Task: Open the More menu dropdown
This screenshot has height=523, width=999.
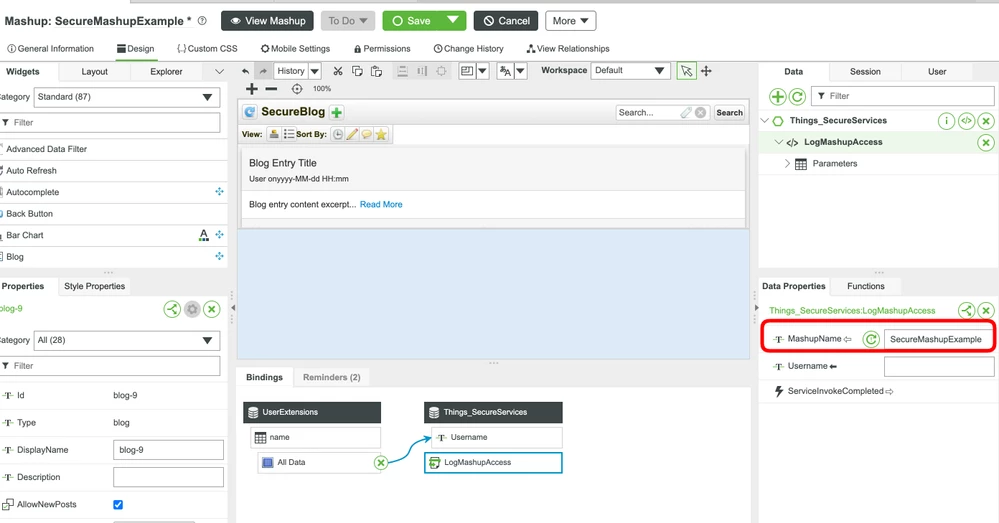Action: pos(570,21)
